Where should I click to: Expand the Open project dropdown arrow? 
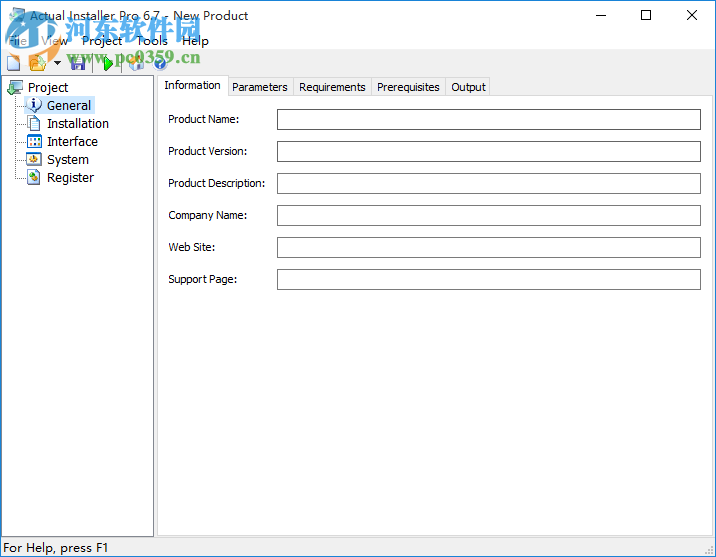57,63
